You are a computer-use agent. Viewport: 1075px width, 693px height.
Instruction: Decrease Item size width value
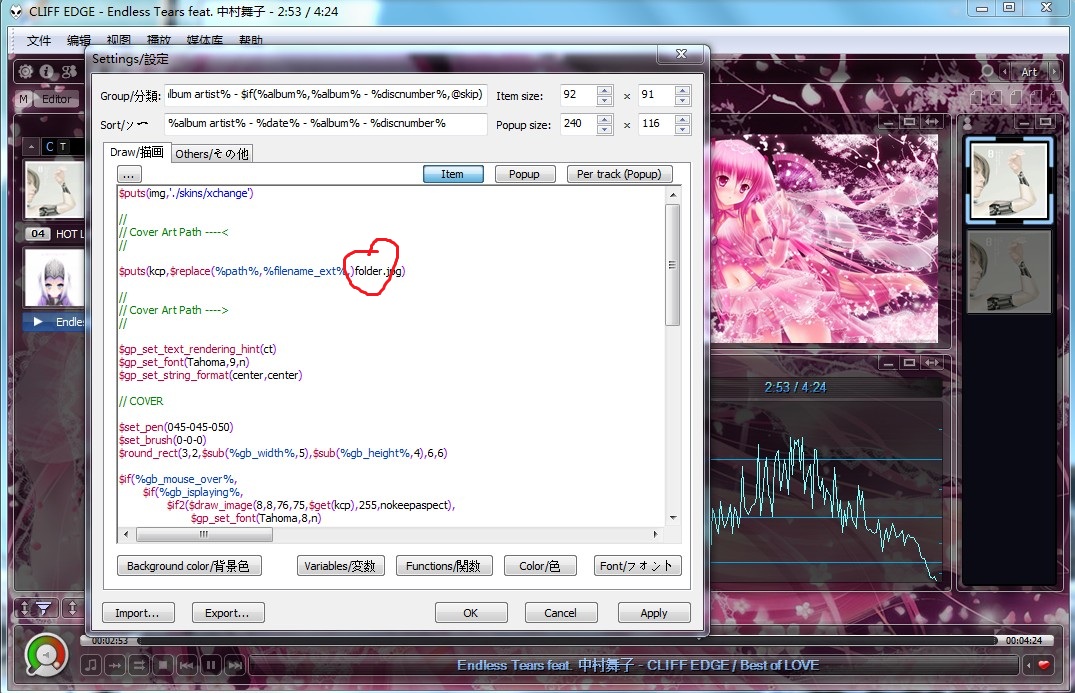(605, 101)
